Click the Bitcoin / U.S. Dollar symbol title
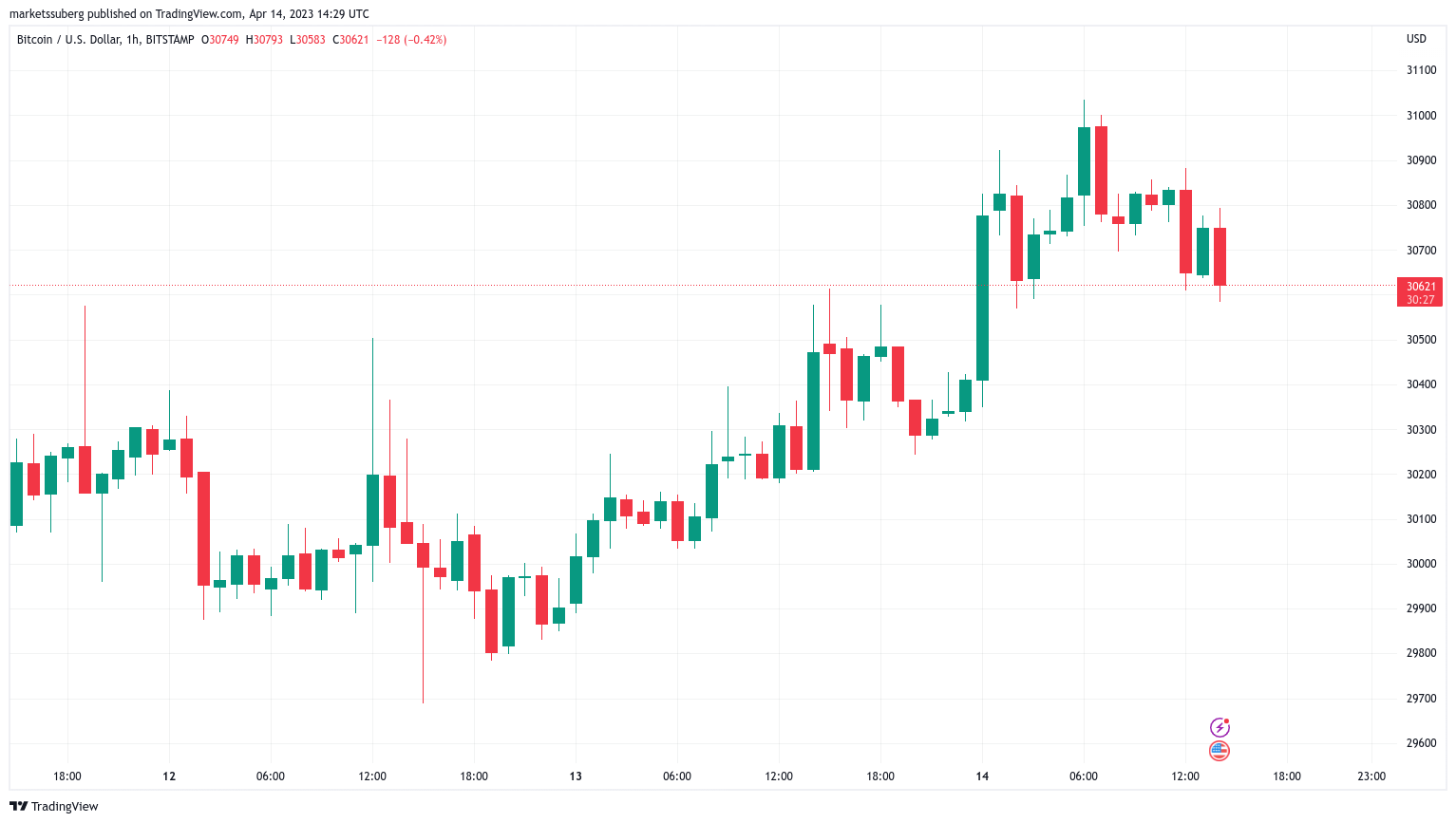The height and width of the screenshot is (823, 1456). tap(105, 40)
